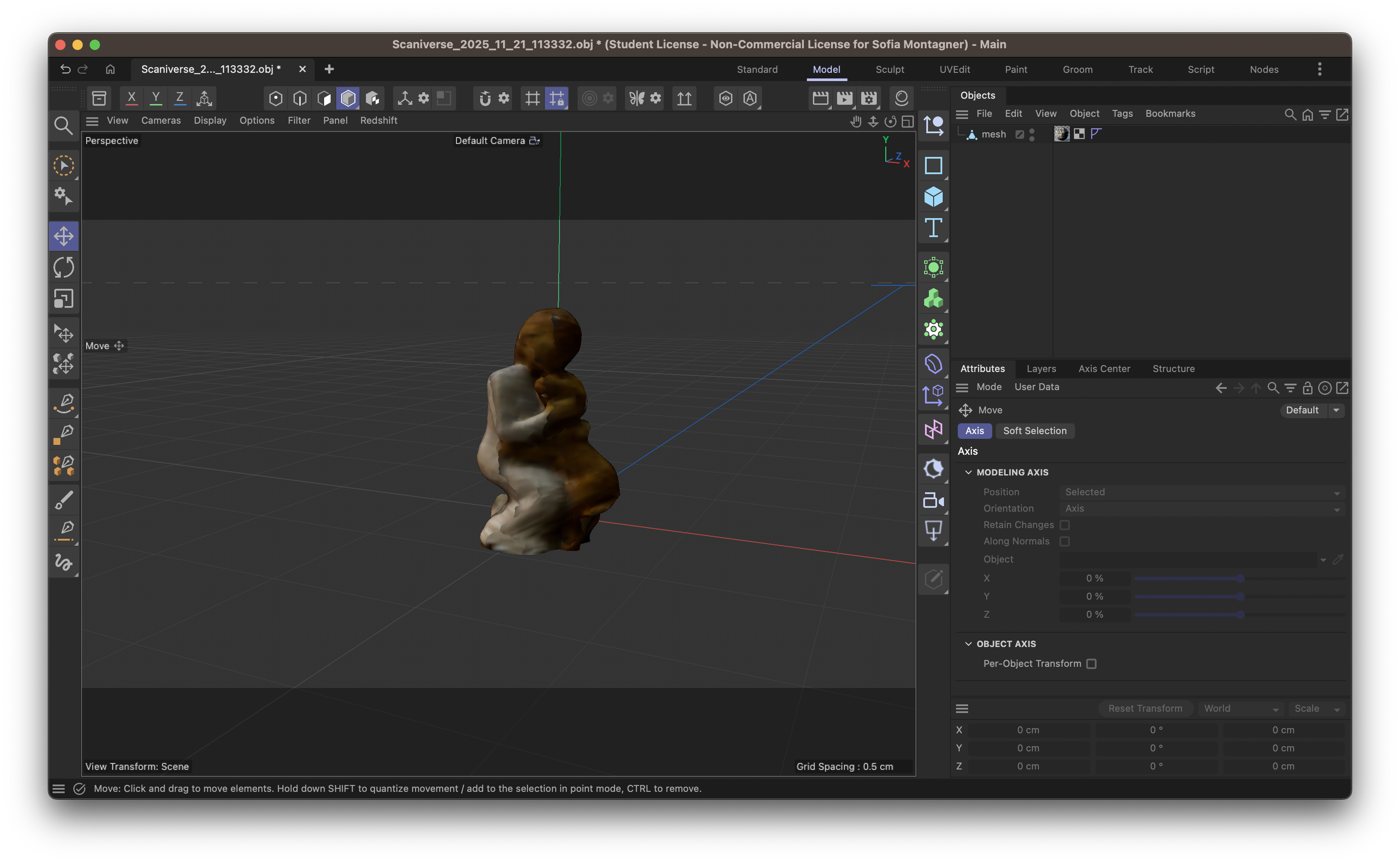1400x863 pixels.
Task: Open the Layers tab in the Attributes panel
Action: pos(1041,369)
